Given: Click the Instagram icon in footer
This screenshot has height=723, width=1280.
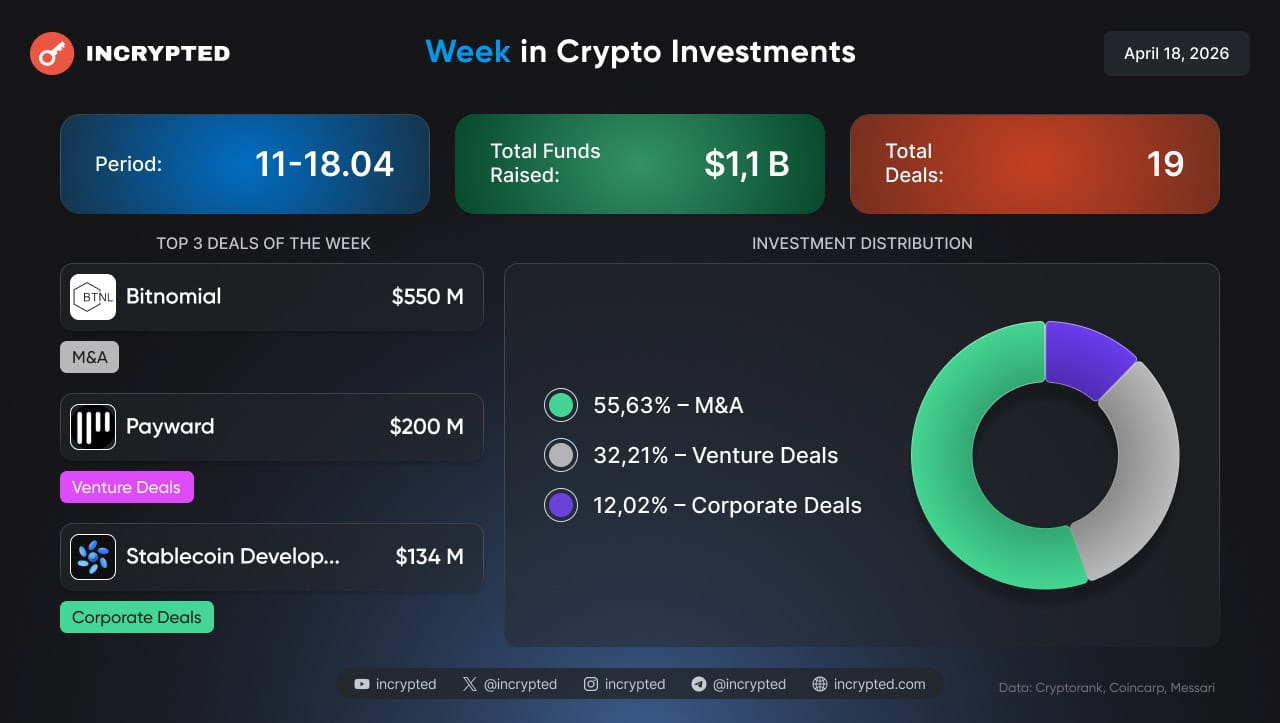Looking at the screenshot, I should coord(591,684).
